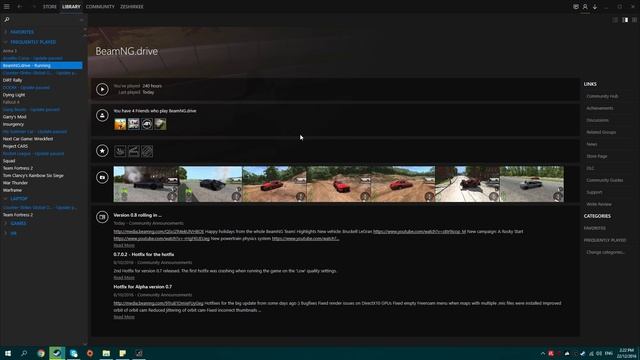
Task: Open the STORE tab
Action: click(x=50, y=7)
